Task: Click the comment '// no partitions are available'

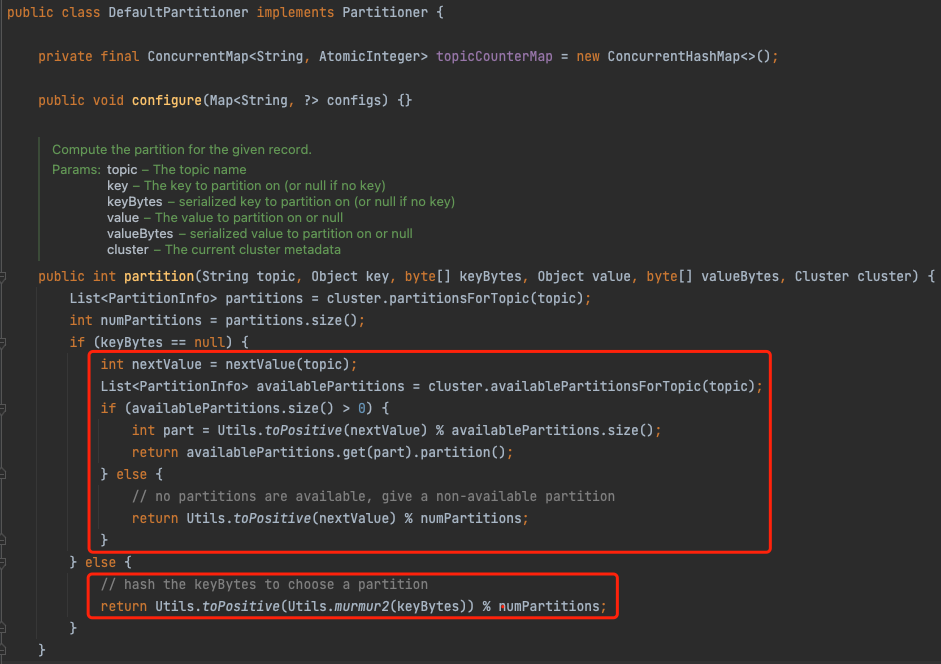Action: (373, 497)
